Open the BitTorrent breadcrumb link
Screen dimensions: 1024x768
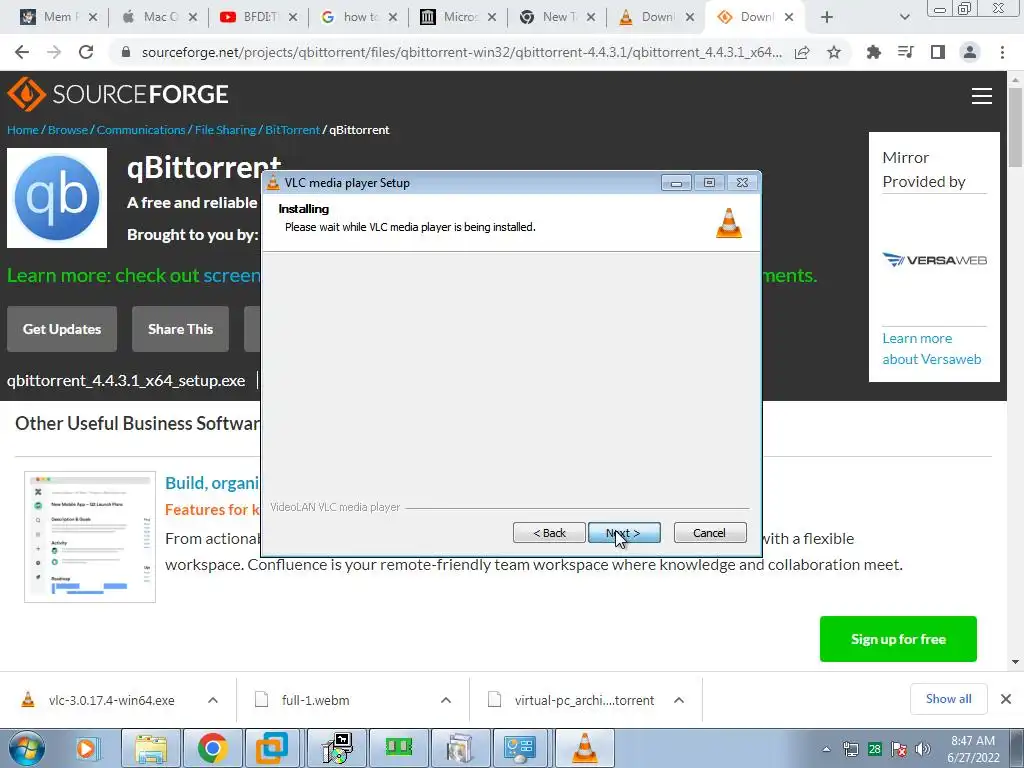[293, 130]
